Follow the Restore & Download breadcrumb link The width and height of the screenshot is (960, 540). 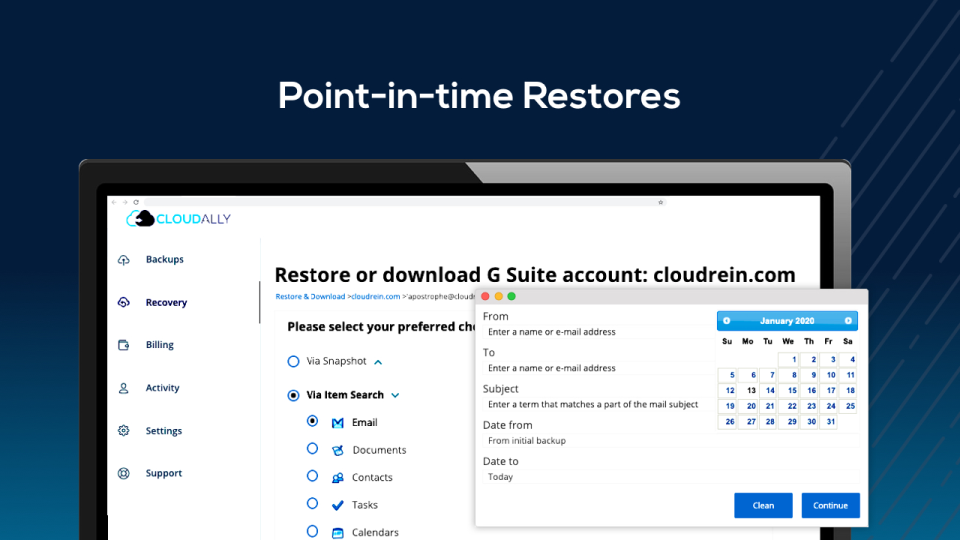point(310,296)
